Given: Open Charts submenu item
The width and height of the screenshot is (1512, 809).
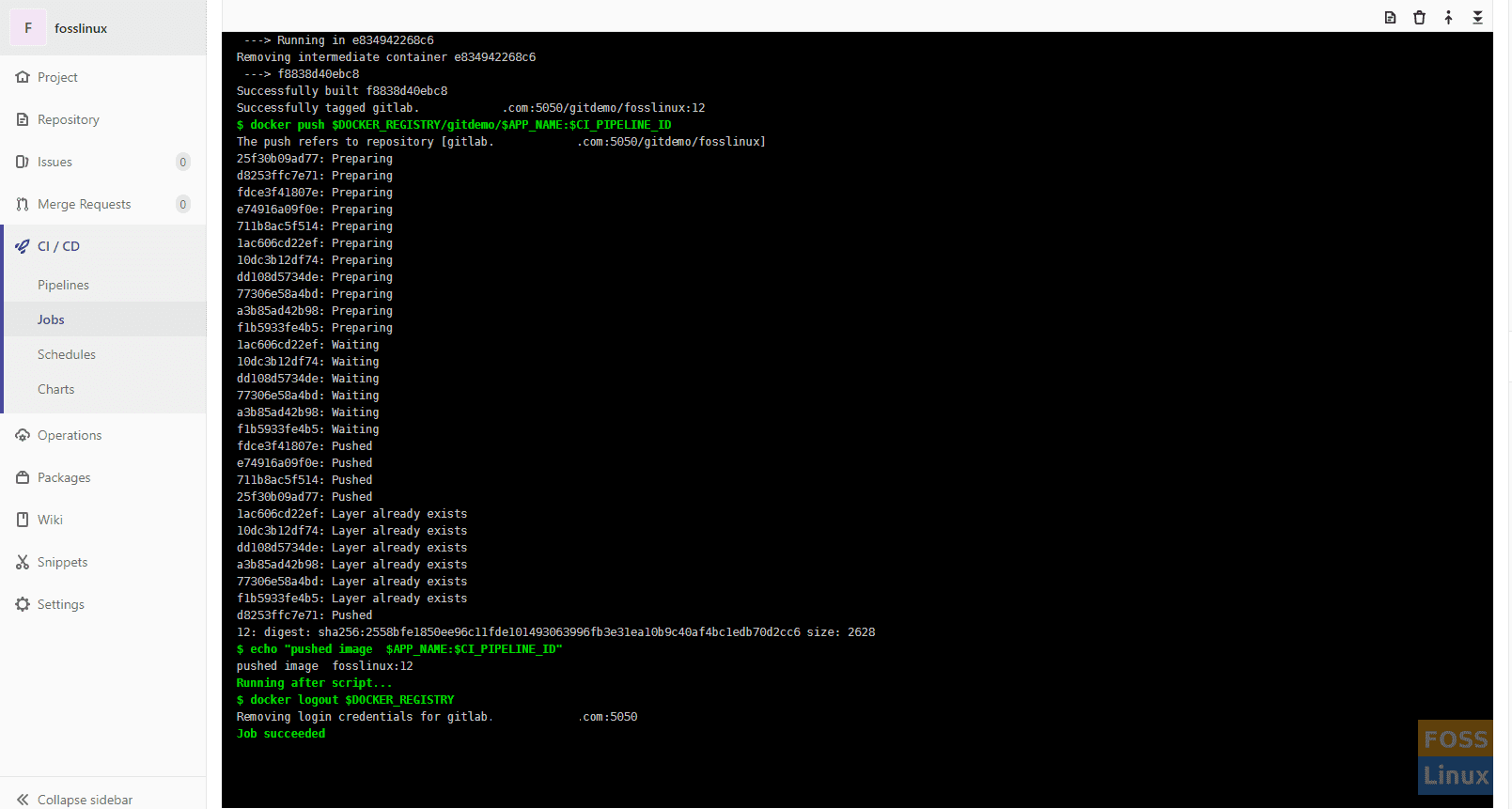Looking at the screenshot, I should pos(55,389).
